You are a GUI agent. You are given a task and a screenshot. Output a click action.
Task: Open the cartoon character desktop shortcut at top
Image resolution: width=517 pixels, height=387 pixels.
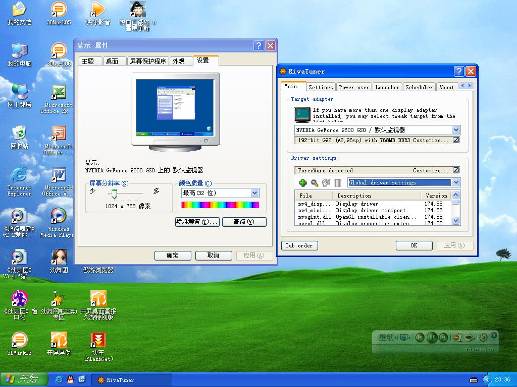point(137,16)
